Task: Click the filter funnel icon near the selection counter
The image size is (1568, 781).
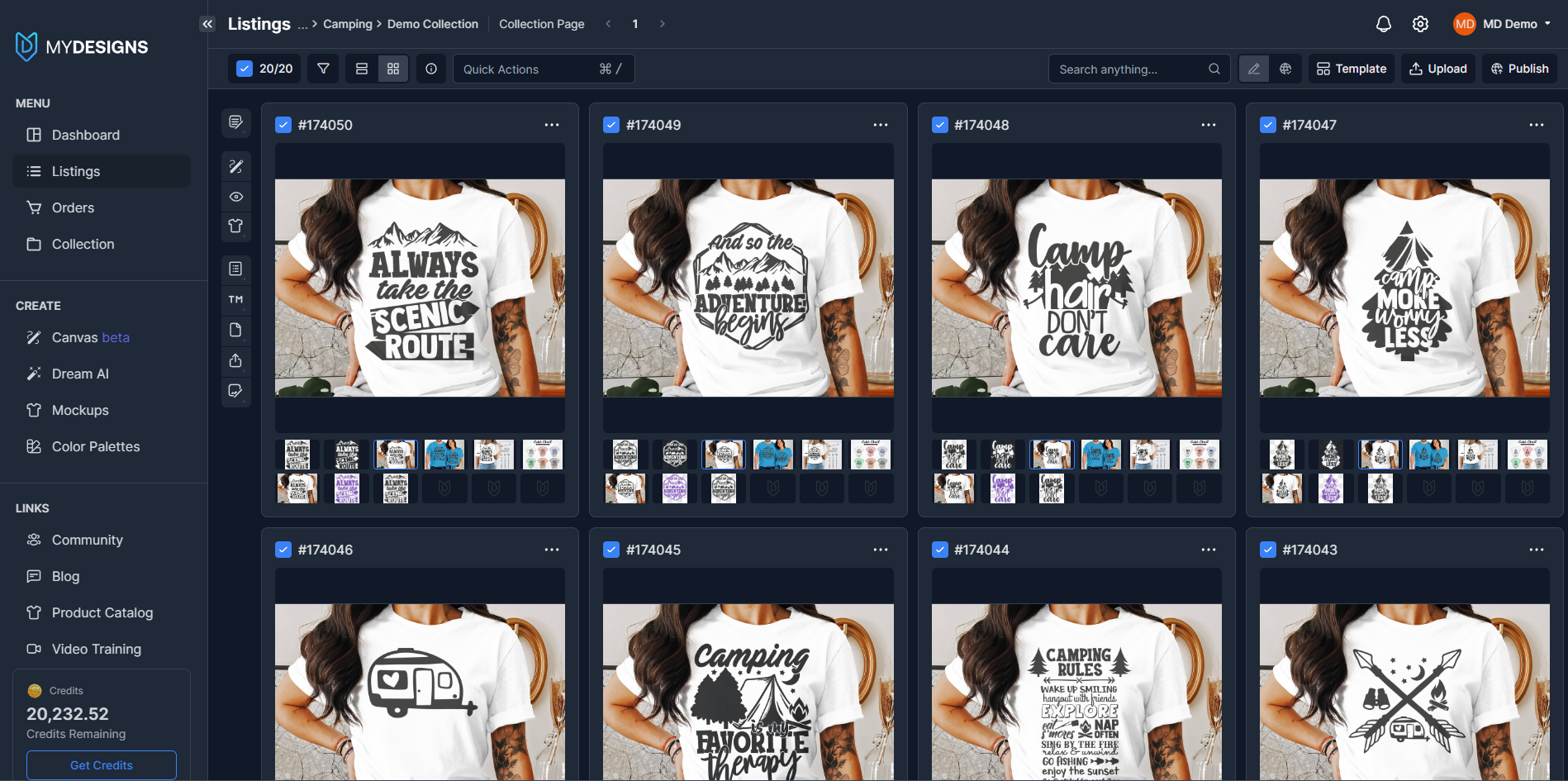Action: pyautogui.click(x=323, y=69)
